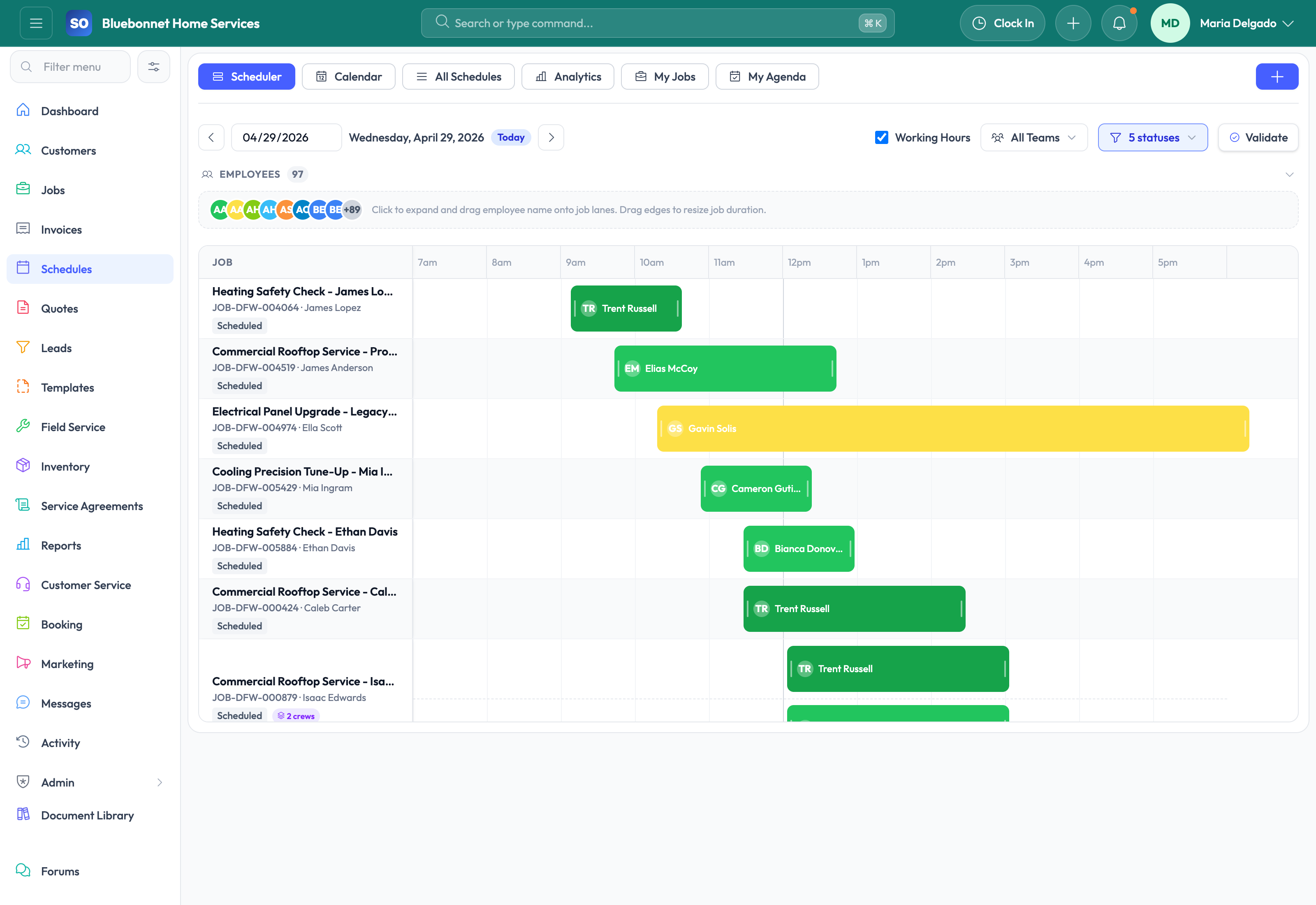Switch to the Analytics tab

coord(568,77)
